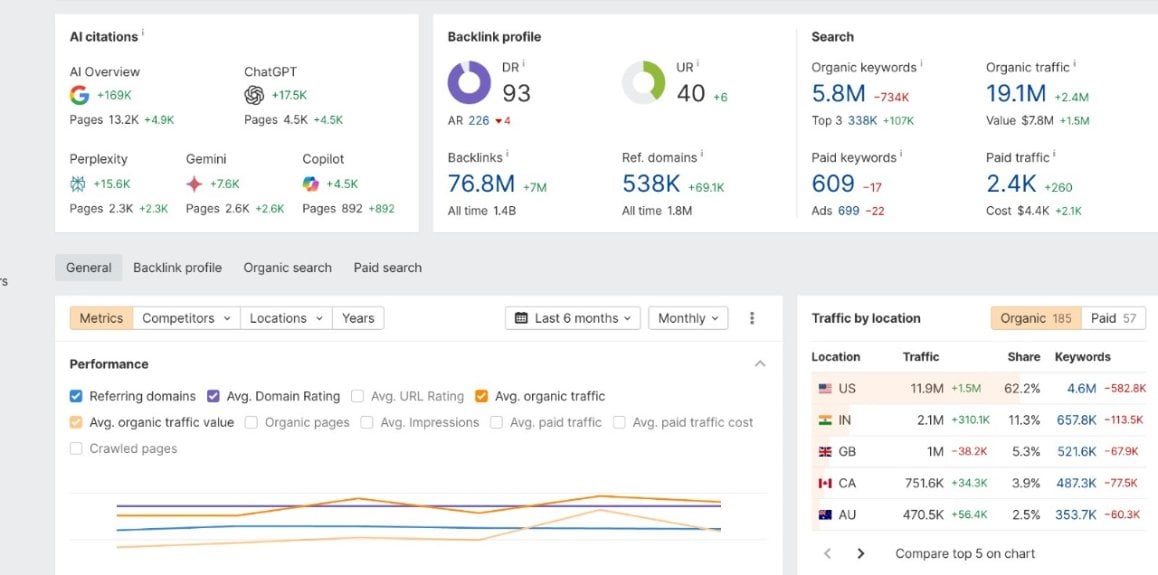Open the Last 6 months date dropdown
This screenshot has width=1158, height=575.
tap(573, 318)
